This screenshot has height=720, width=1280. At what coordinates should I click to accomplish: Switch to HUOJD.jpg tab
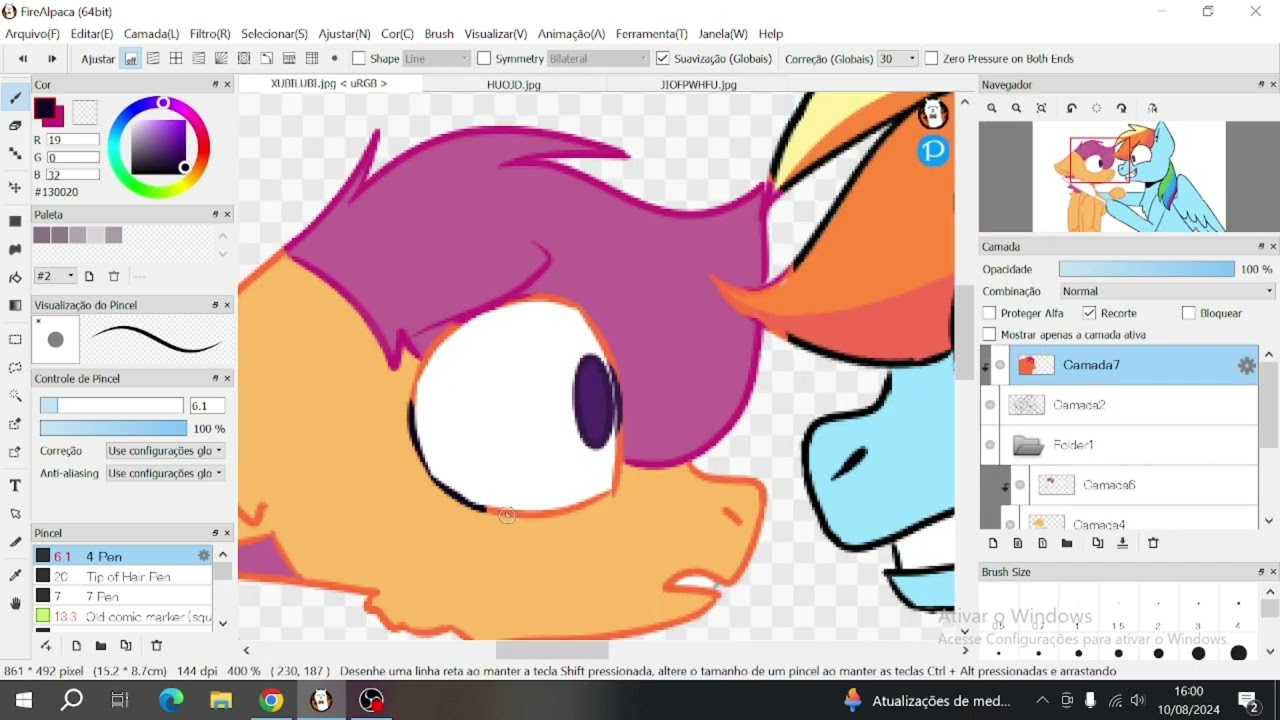514,85
